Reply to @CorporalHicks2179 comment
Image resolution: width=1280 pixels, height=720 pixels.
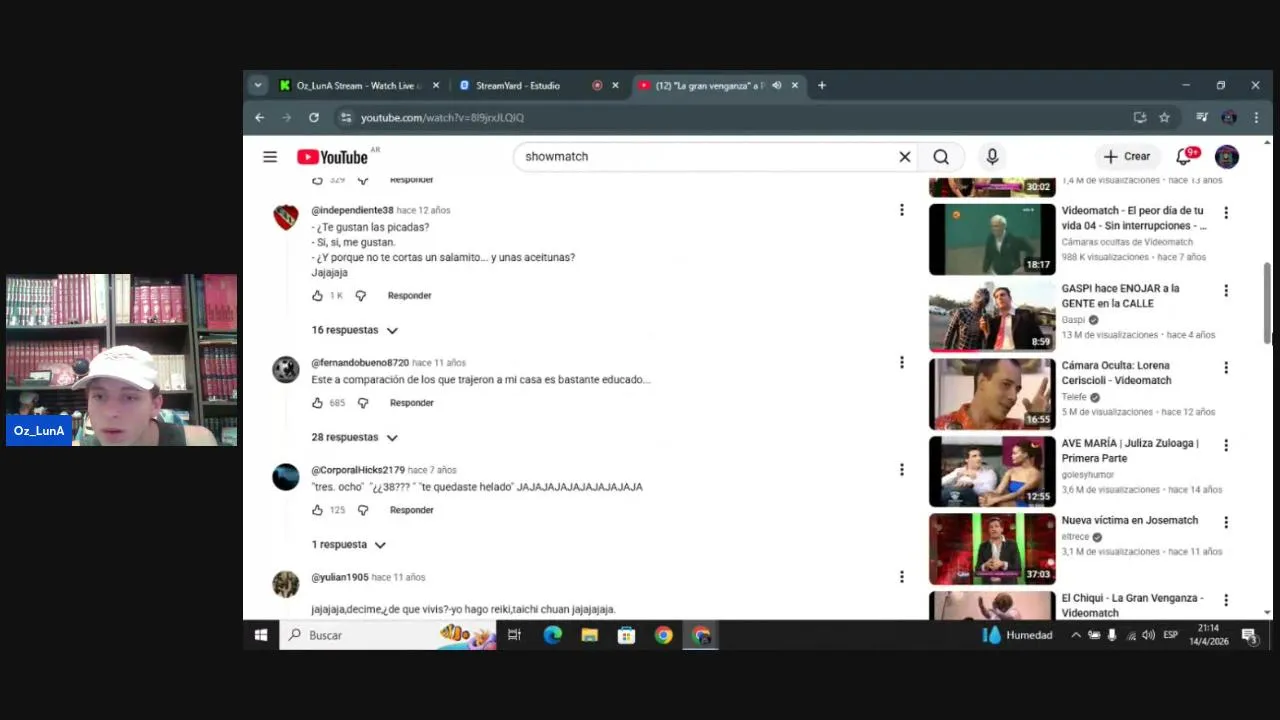pyautogui.click(x=412, y=510)
